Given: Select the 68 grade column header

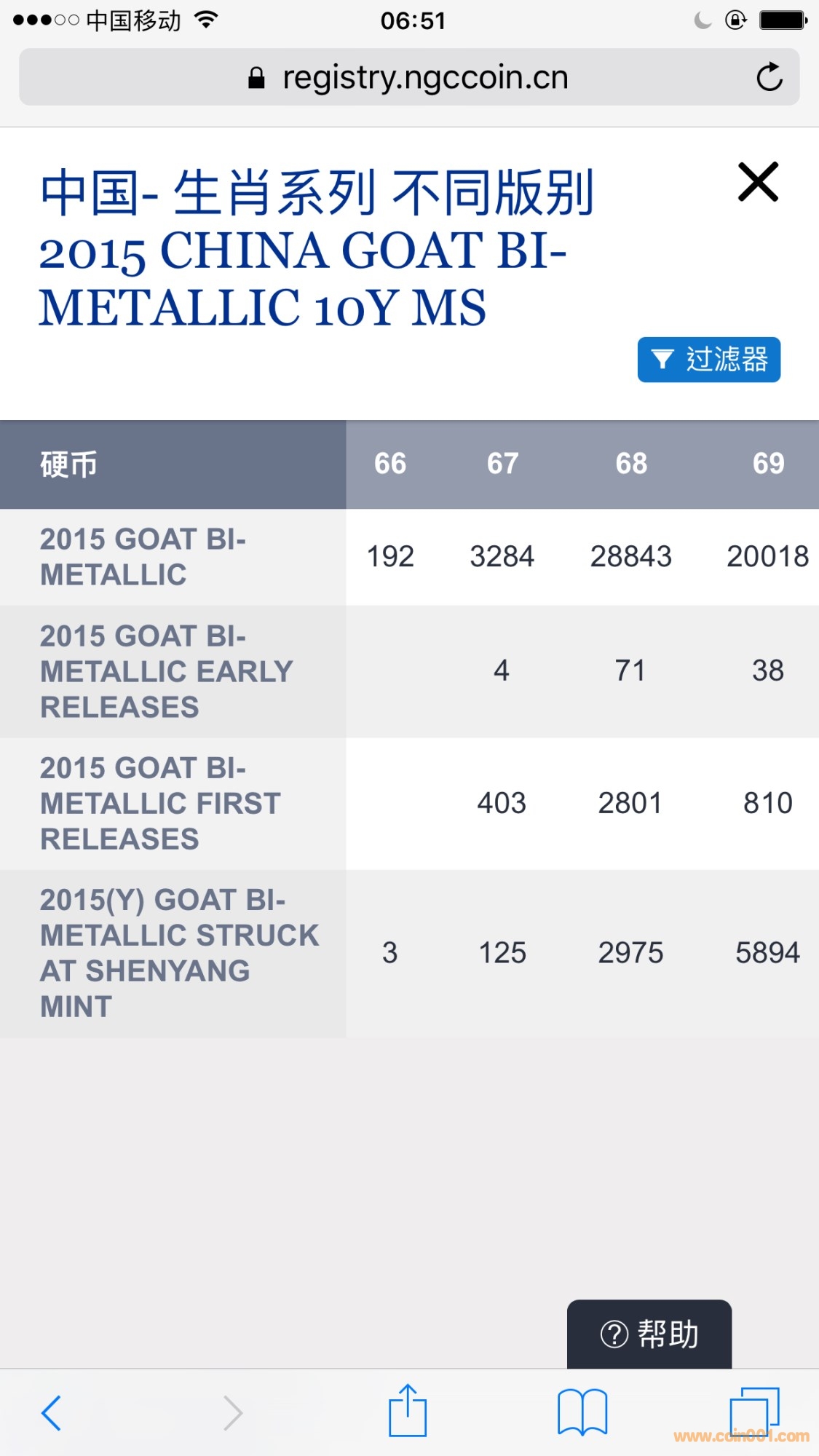Looking at the screenshot, I should (631, 464).
